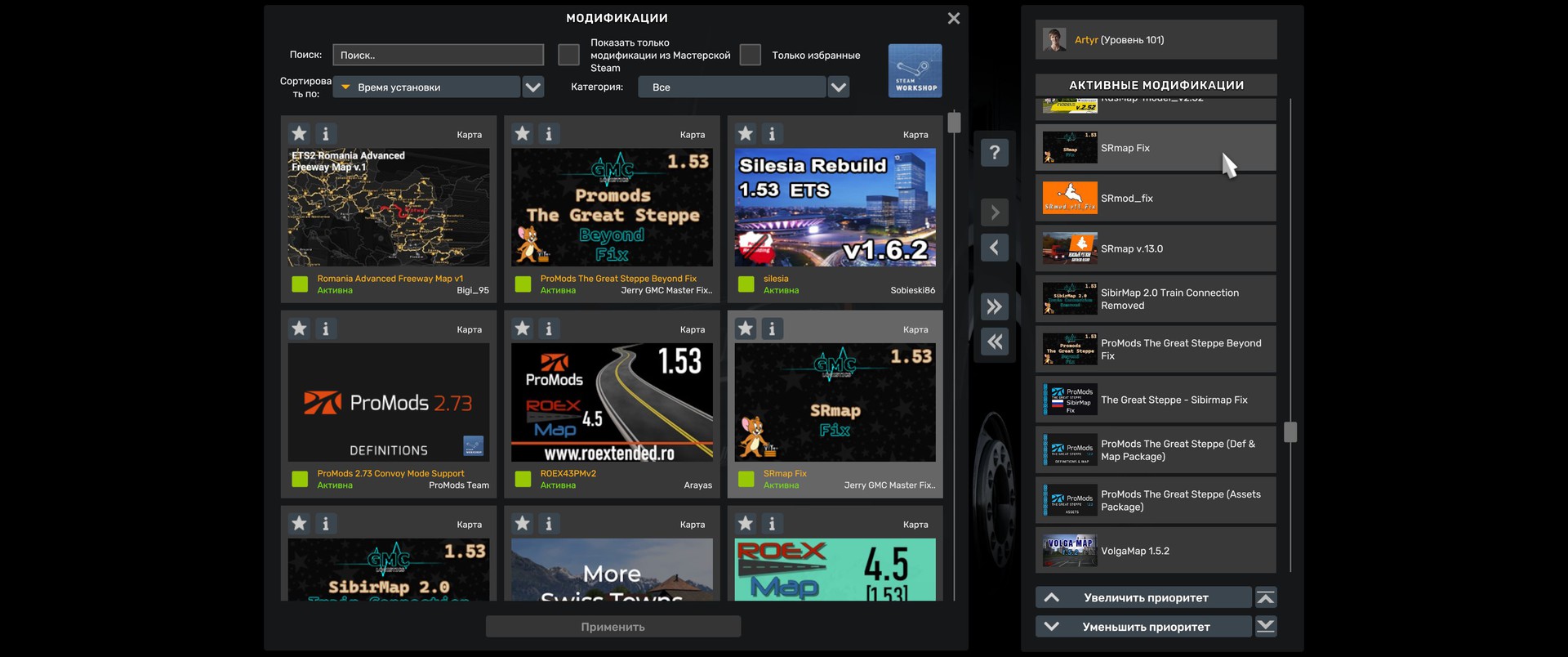This screenshot has height=657, width=1568.
Task: Click the Применить apply button
Action: click(x=613, y=627)
